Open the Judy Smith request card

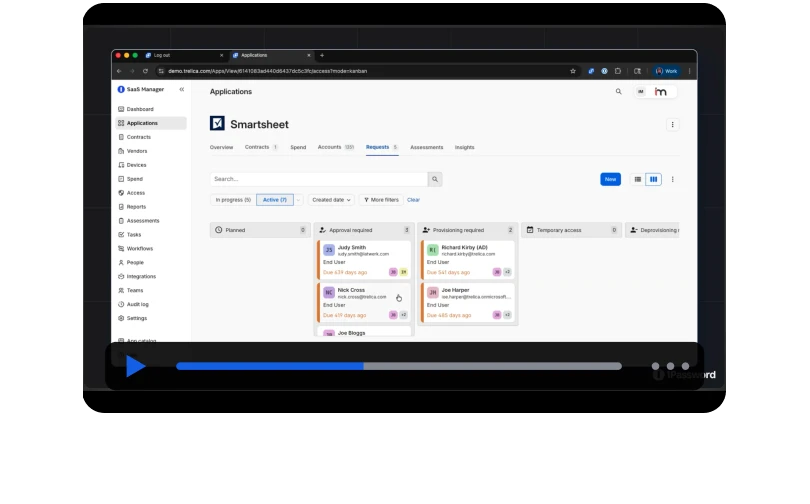364,260
